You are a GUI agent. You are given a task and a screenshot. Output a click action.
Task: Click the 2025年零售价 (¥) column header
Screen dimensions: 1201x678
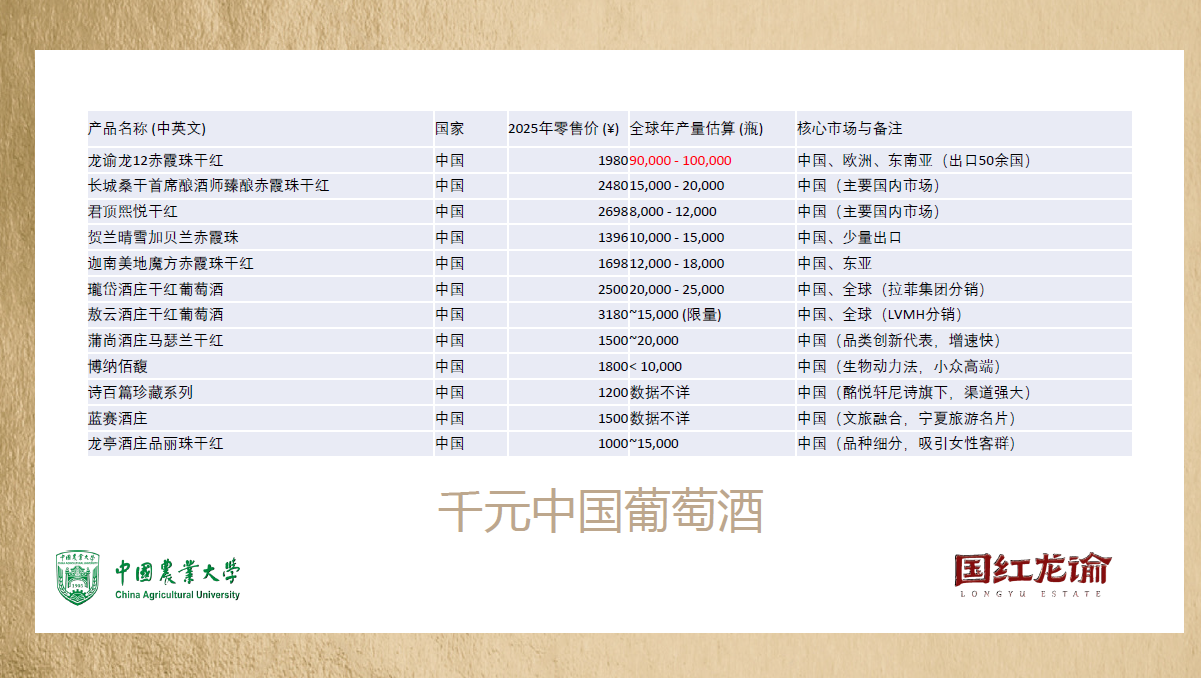(564, 129)
